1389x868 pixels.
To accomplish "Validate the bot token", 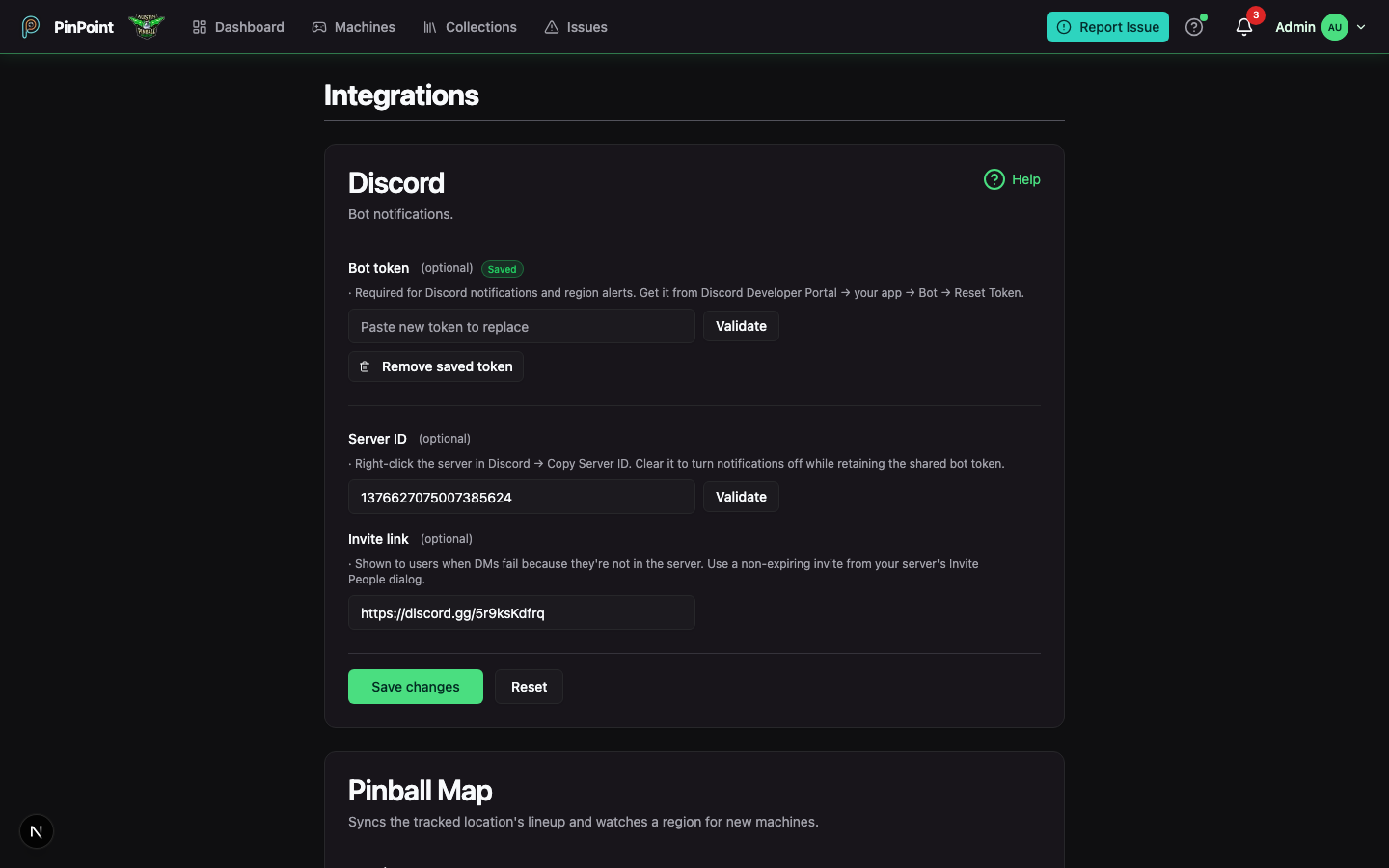I will pyautogui.click(x=741, y=326).
